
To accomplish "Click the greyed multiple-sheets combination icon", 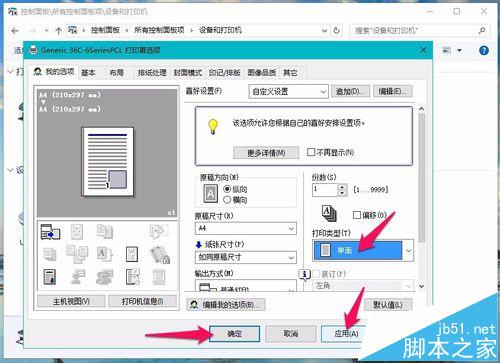I will pyautogui.click(x=77, y=254).
